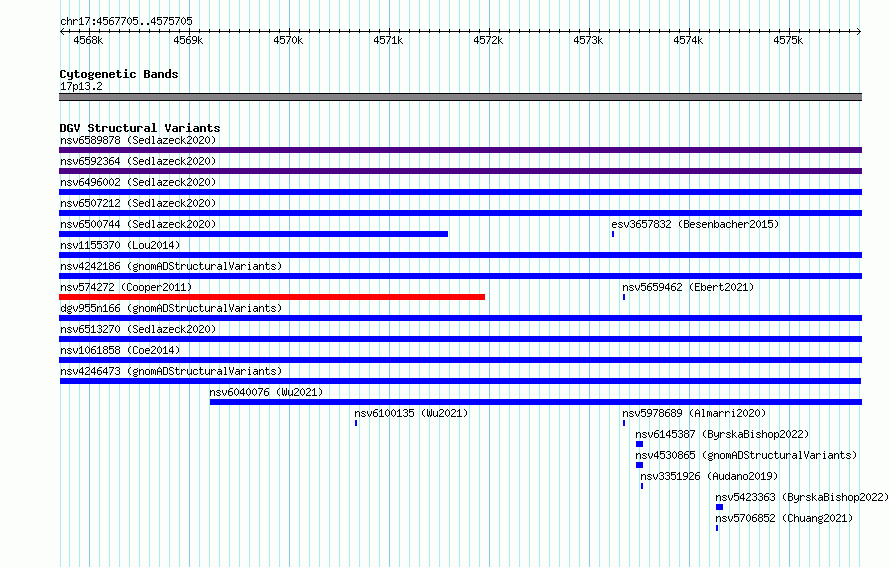Click the small blue marker under nsv5423363
The height and width of the screenshot is (567, 890).
click(719, 507)
